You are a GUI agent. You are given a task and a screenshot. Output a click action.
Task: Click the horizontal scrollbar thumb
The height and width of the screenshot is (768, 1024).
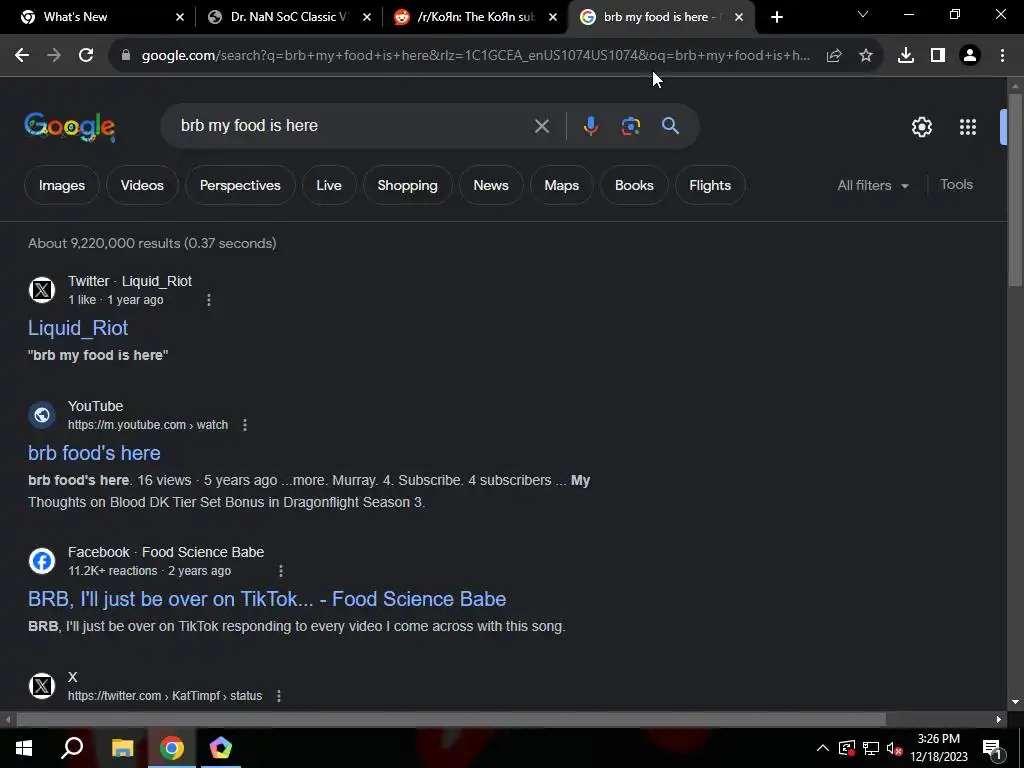(451, 720)
